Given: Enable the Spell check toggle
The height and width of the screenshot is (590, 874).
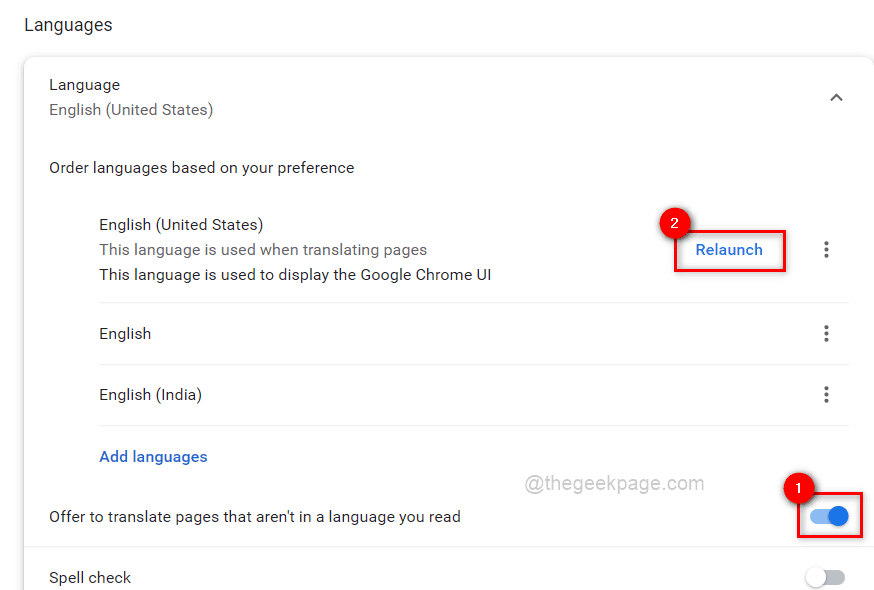Looking at the screenshot, I should pyautogui.click(x=826, y=577).
